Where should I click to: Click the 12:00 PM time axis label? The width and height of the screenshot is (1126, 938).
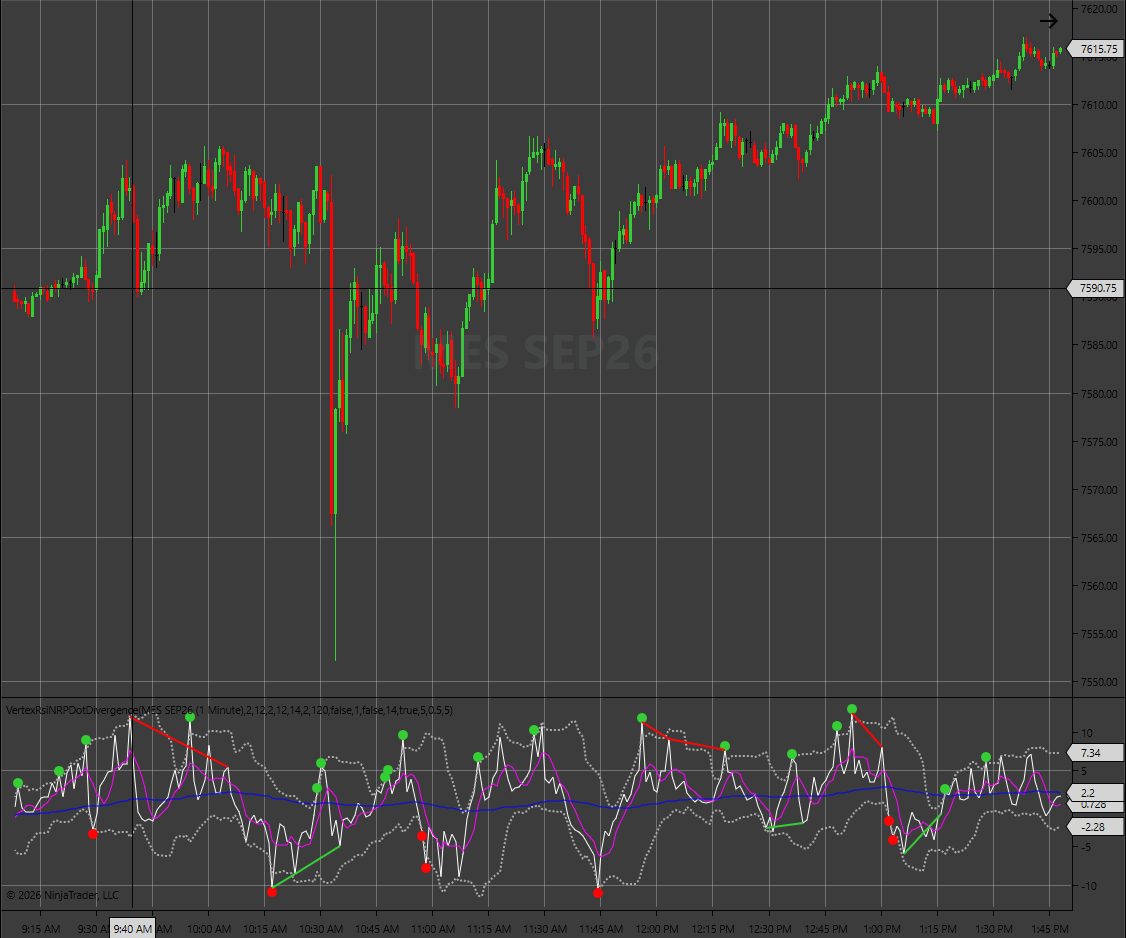[x=656, y=929]
